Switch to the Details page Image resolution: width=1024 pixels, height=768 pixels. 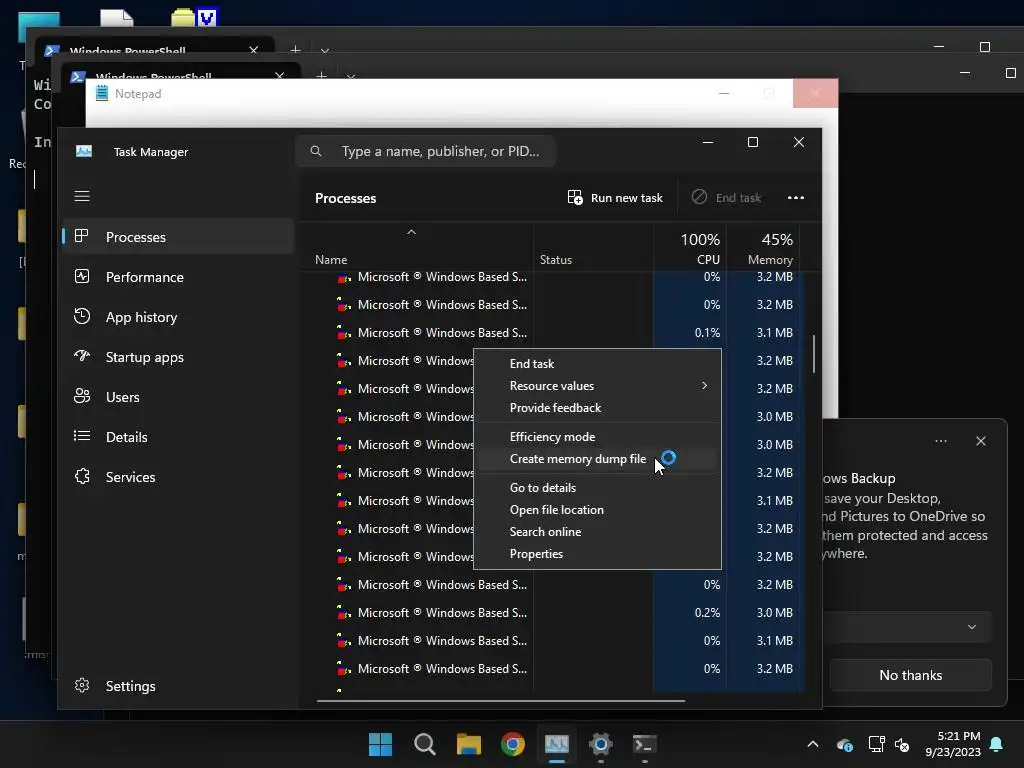point(178,437)
